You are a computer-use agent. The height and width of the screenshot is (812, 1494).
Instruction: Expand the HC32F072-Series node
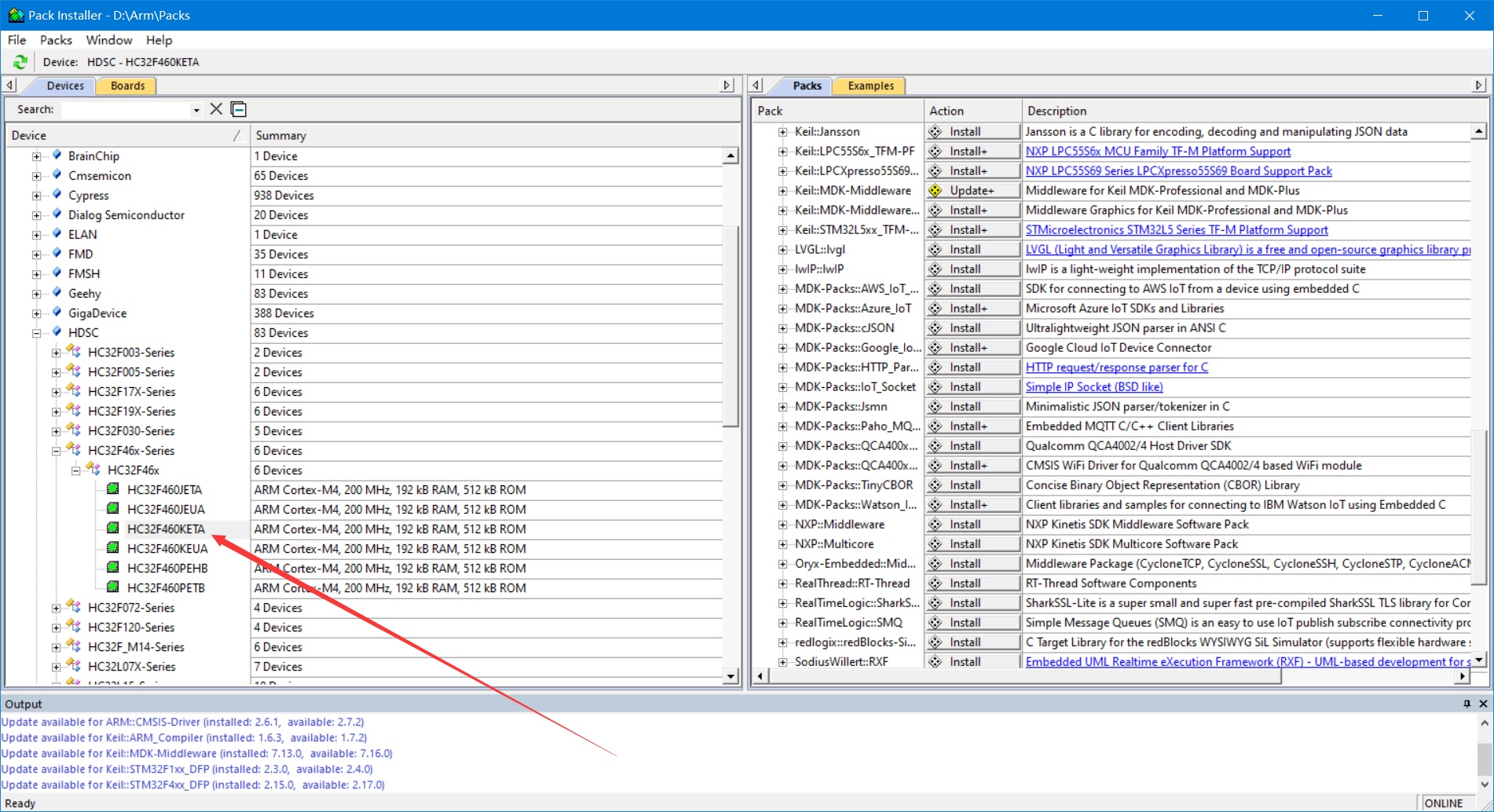57,608
